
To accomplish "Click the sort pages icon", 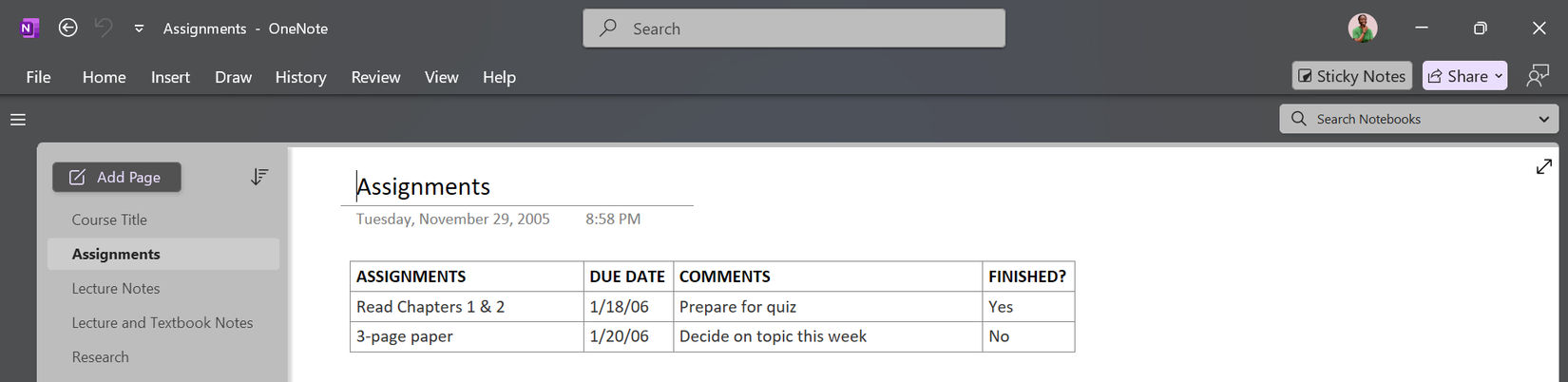I will pos(259,178).
